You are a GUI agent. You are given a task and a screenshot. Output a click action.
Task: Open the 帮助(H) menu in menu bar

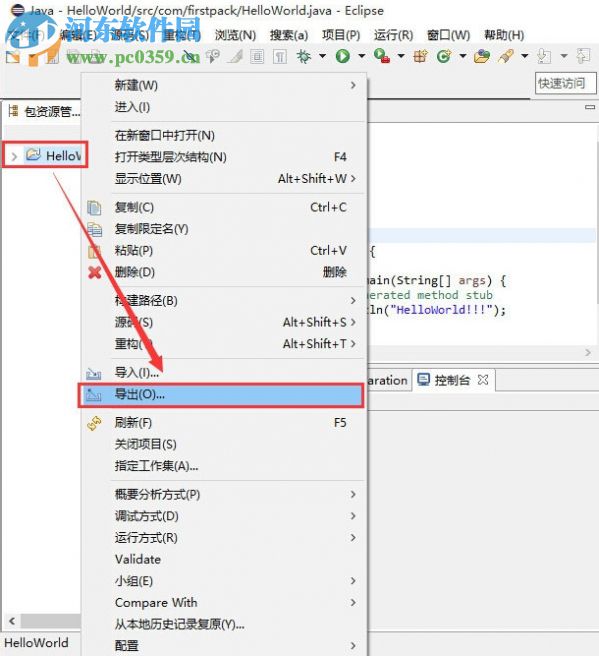click(504, 35)
